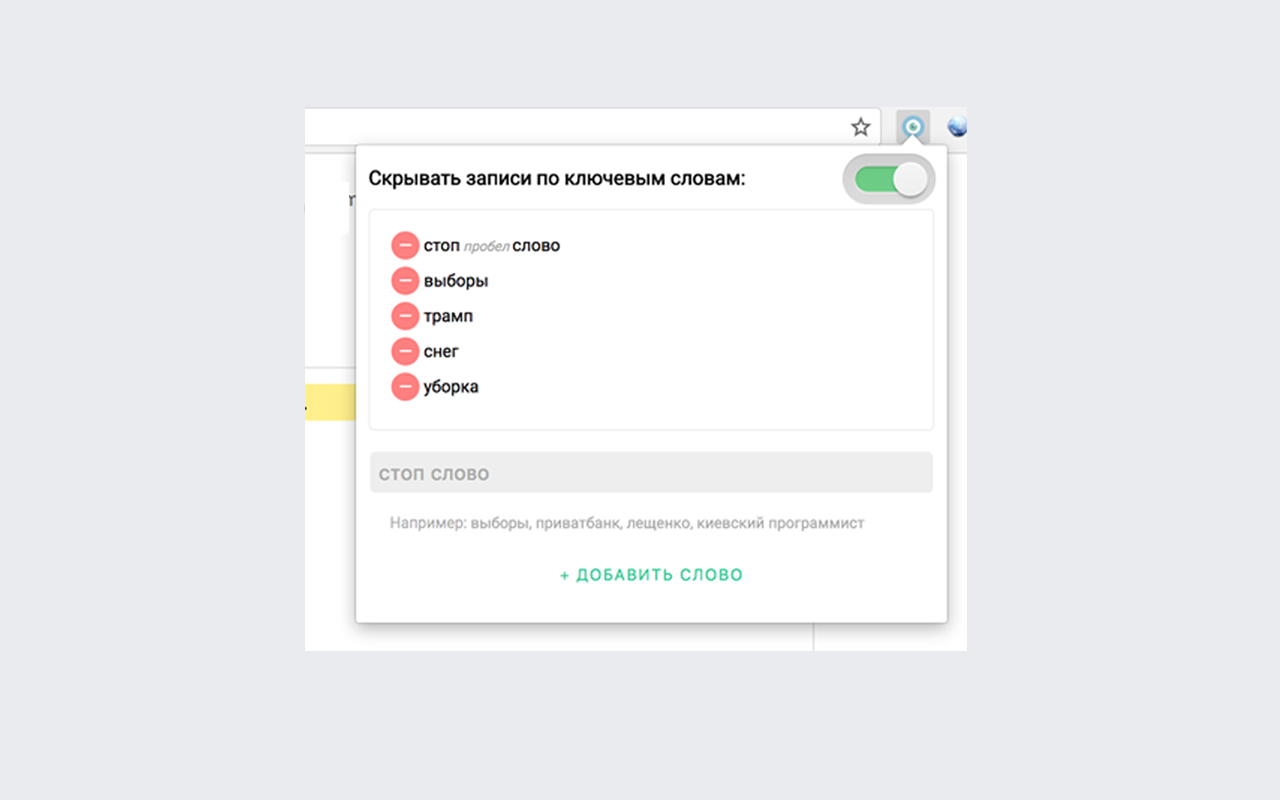Viewport: 1280px width, 800px height.
Task: Remove "уборка" from the keyword list
Action: coord(405,386)
